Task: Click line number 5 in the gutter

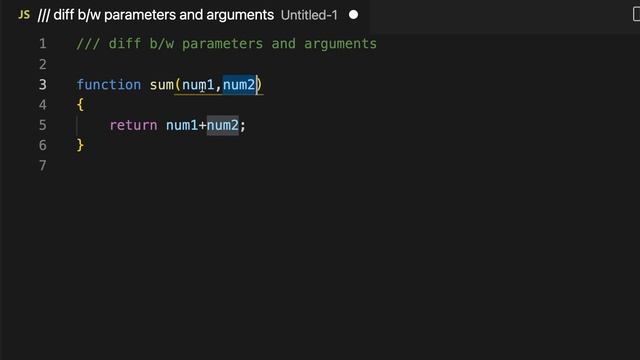Action: pos(42,125)
